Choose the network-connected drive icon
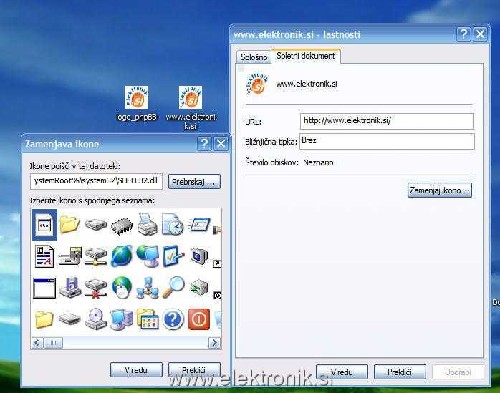The width and height of the screenshot is (500, 393). point(96,257)
